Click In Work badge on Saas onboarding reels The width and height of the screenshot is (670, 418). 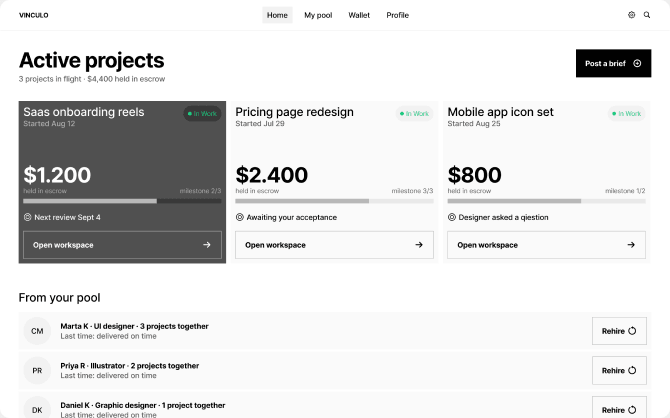[202, 114]
